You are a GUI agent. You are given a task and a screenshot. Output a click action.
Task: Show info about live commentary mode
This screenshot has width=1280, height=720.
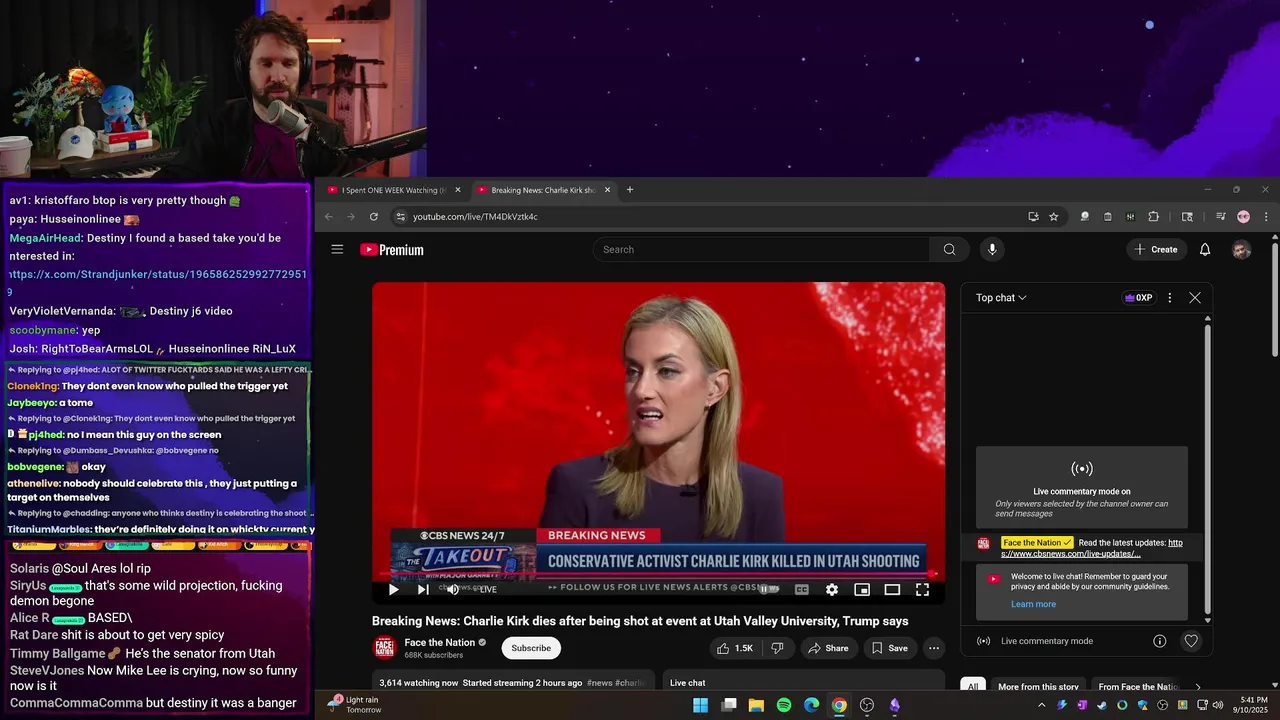[x=1160, y=641]
